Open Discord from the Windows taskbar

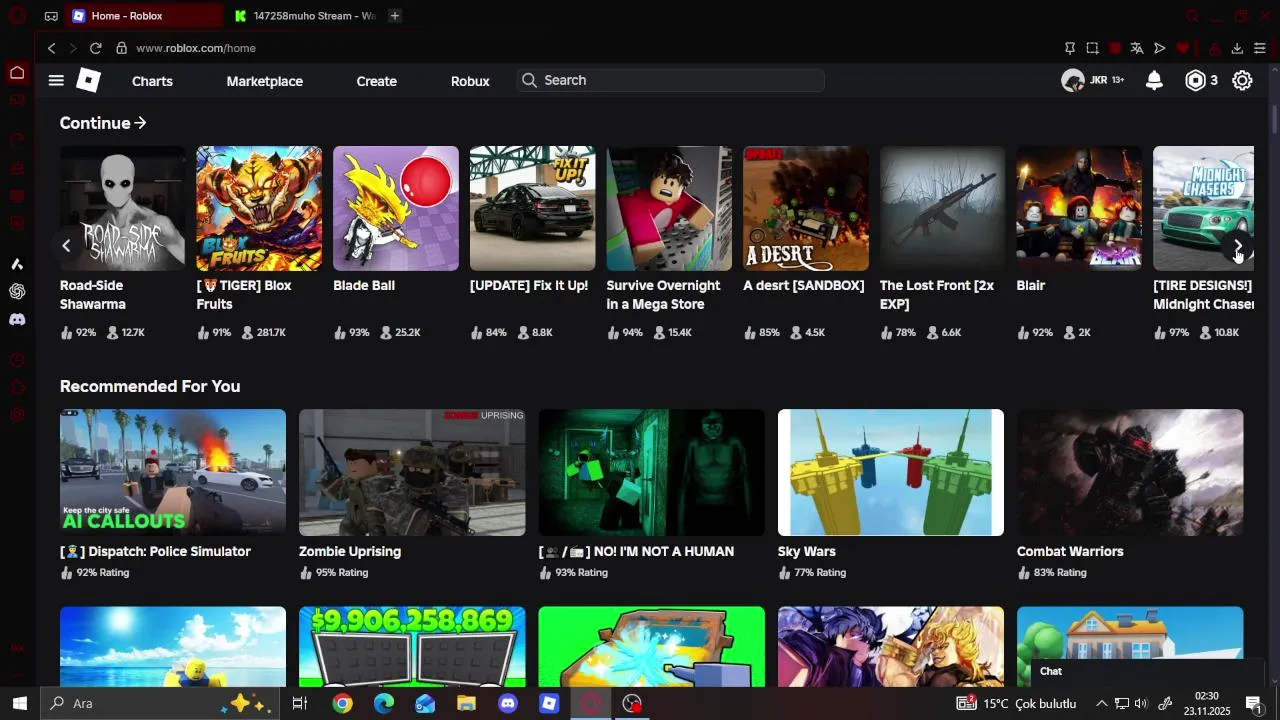point(508,704)
